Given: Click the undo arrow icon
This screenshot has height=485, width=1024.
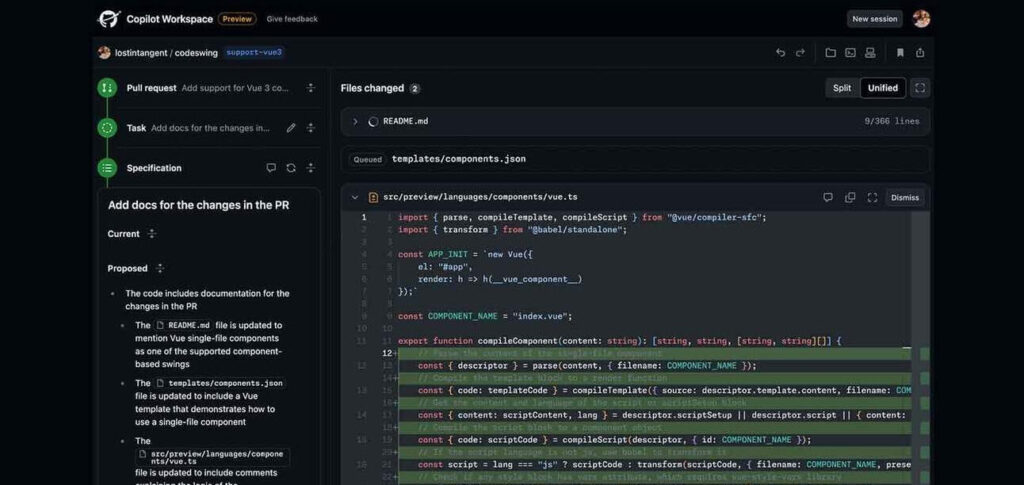Looking at the screenshot, I should (780, 53).
